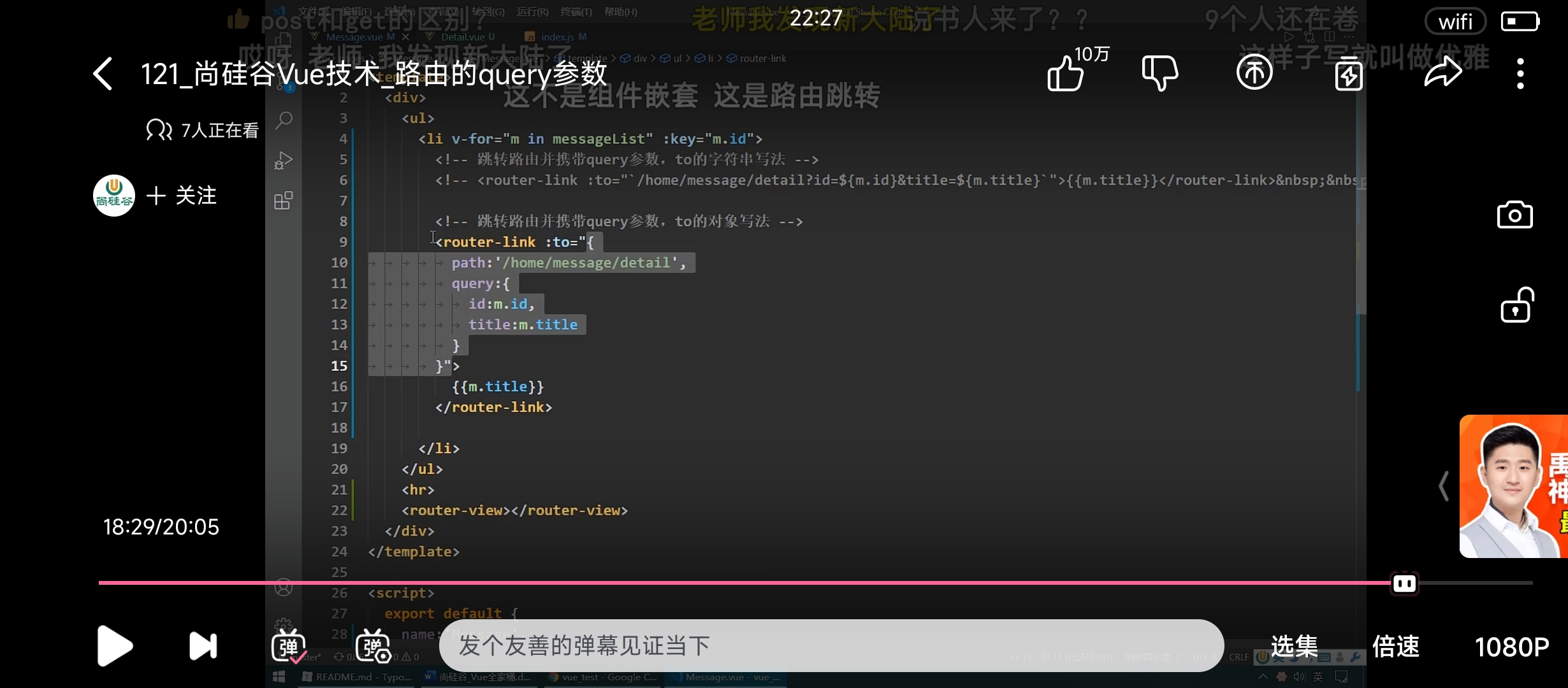Follow the uploader with 关注 button
Screen dimensions: 1568x688
pos(182,196)
